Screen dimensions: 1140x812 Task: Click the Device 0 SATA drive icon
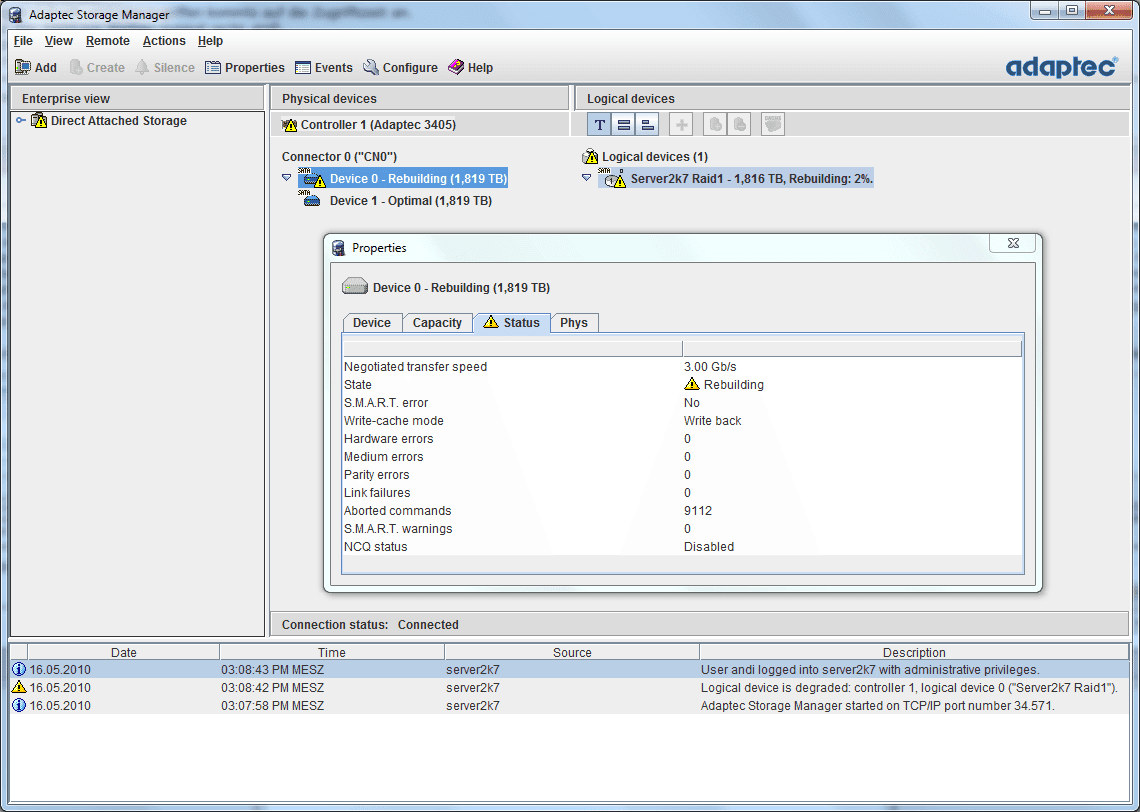(311, 178)
